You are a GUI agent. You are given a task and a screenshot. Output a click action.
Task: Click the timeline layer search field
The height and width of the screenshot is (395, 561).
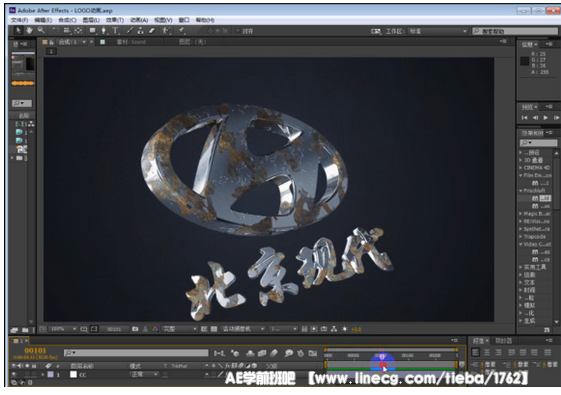136,353
